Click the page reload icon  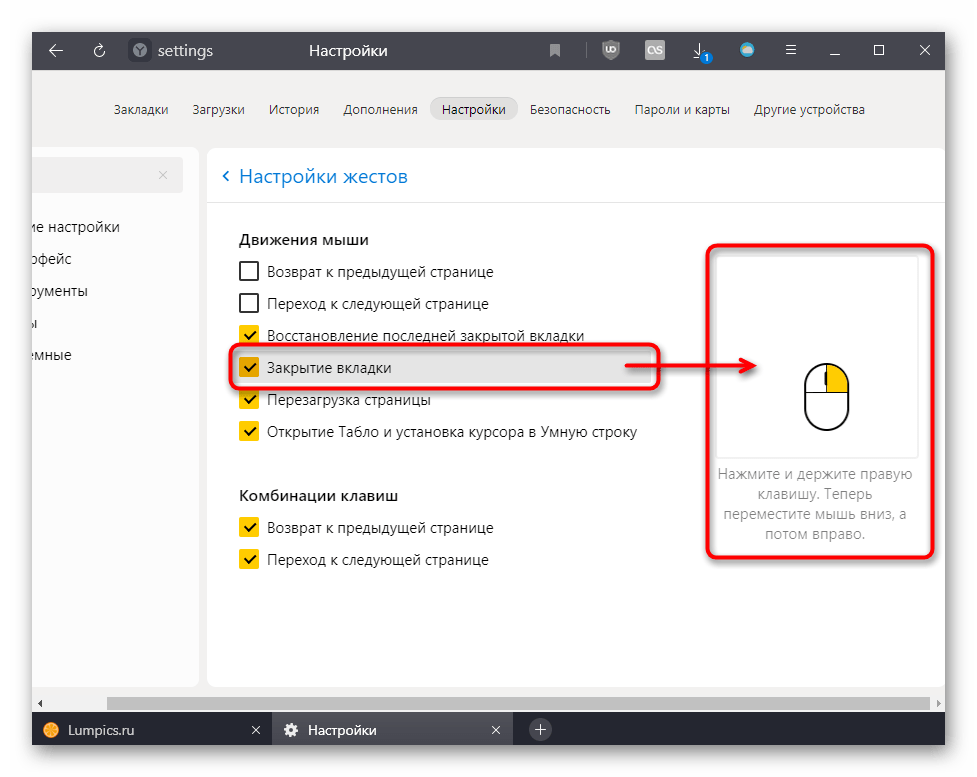pos(99,51)
